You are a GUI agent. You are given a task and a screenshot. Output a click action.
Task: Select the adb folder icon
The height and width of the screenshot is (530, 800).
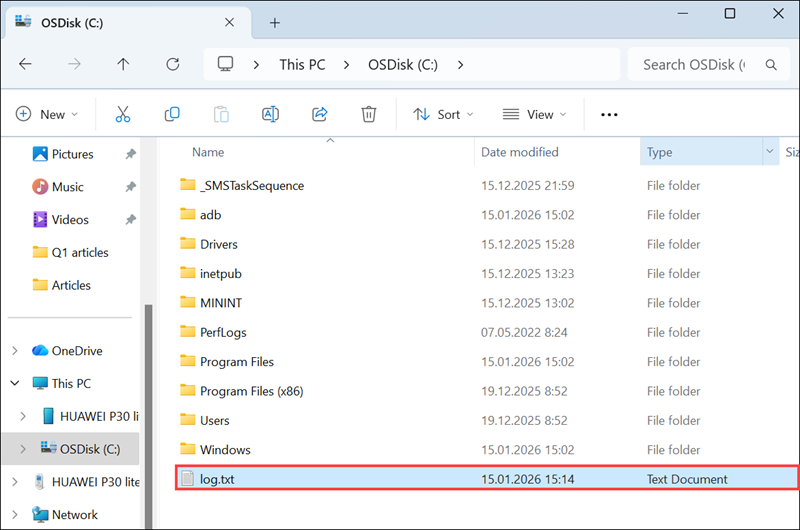tap(188, 214)
